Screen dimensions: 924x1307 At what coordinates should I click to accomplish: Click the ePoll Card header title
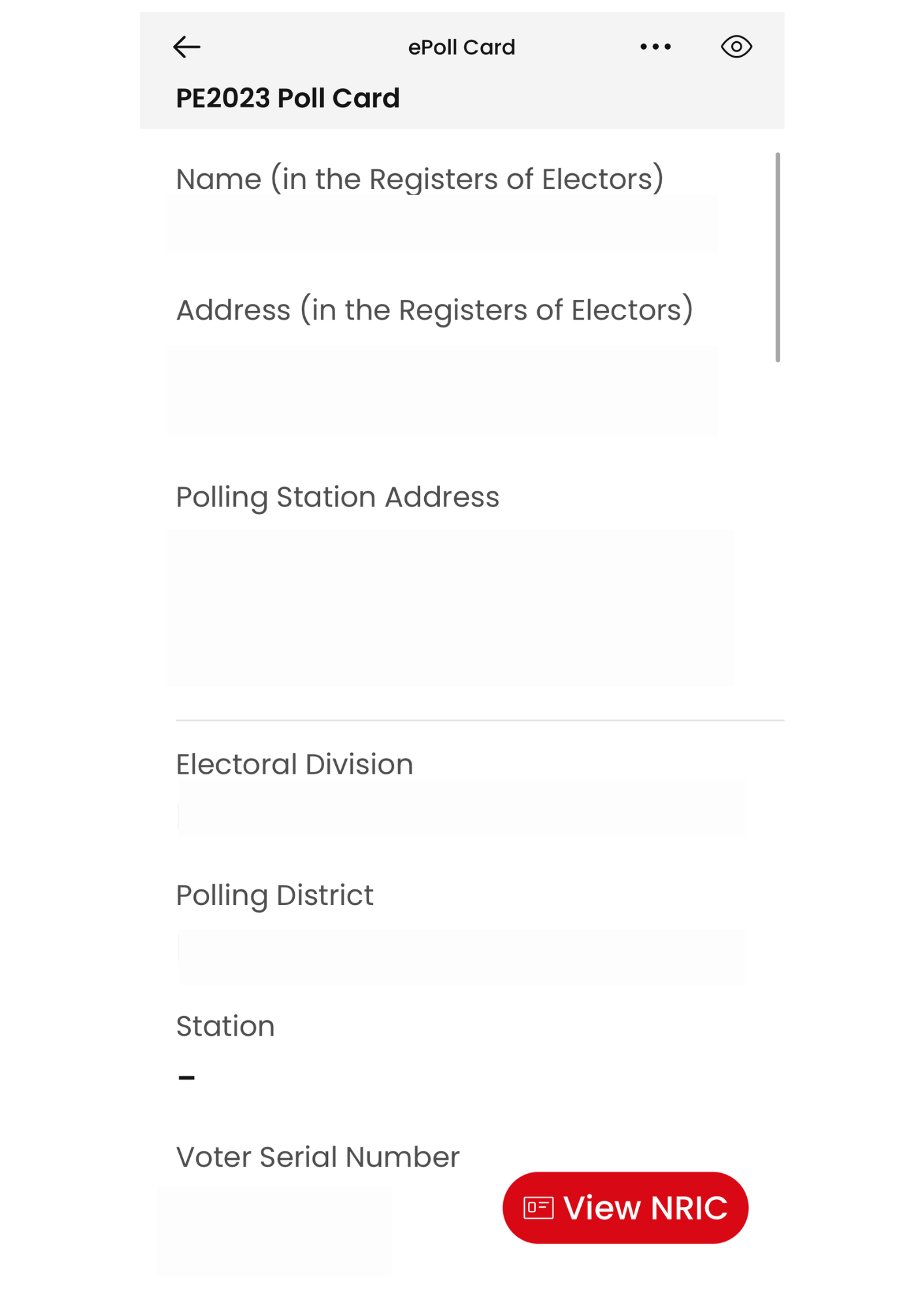click(461, 47)
